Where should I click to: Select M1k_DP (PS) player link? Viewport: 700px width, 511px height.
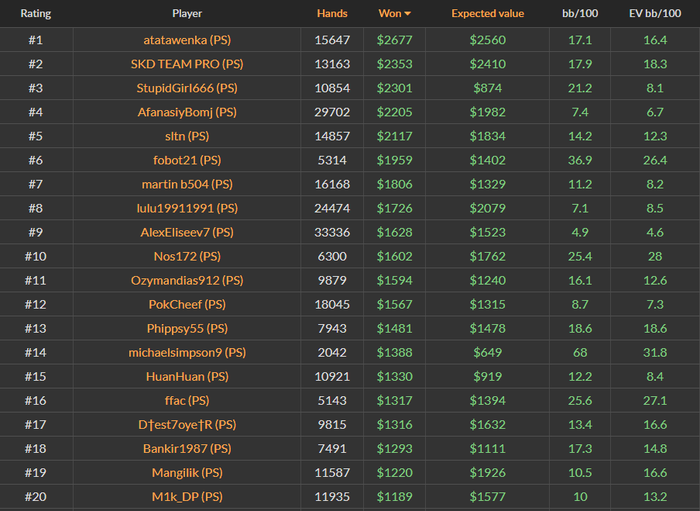(187, 496)
